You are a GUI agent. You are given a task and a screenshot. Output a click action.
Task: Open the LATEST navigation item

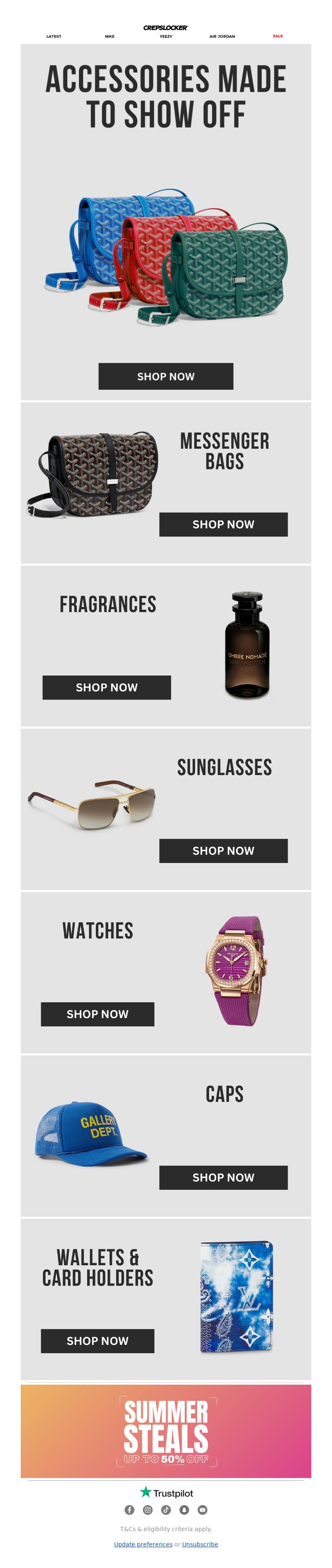pyautogui.click(x=54, y=36)
